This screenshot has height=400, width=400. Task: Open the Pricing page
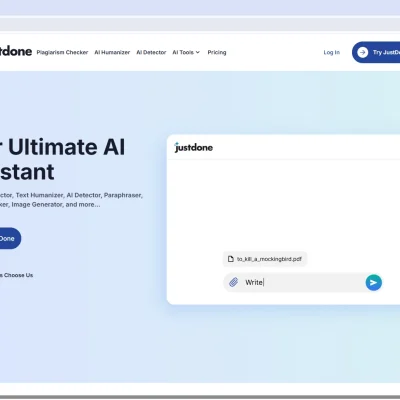[x=217, y=52]
